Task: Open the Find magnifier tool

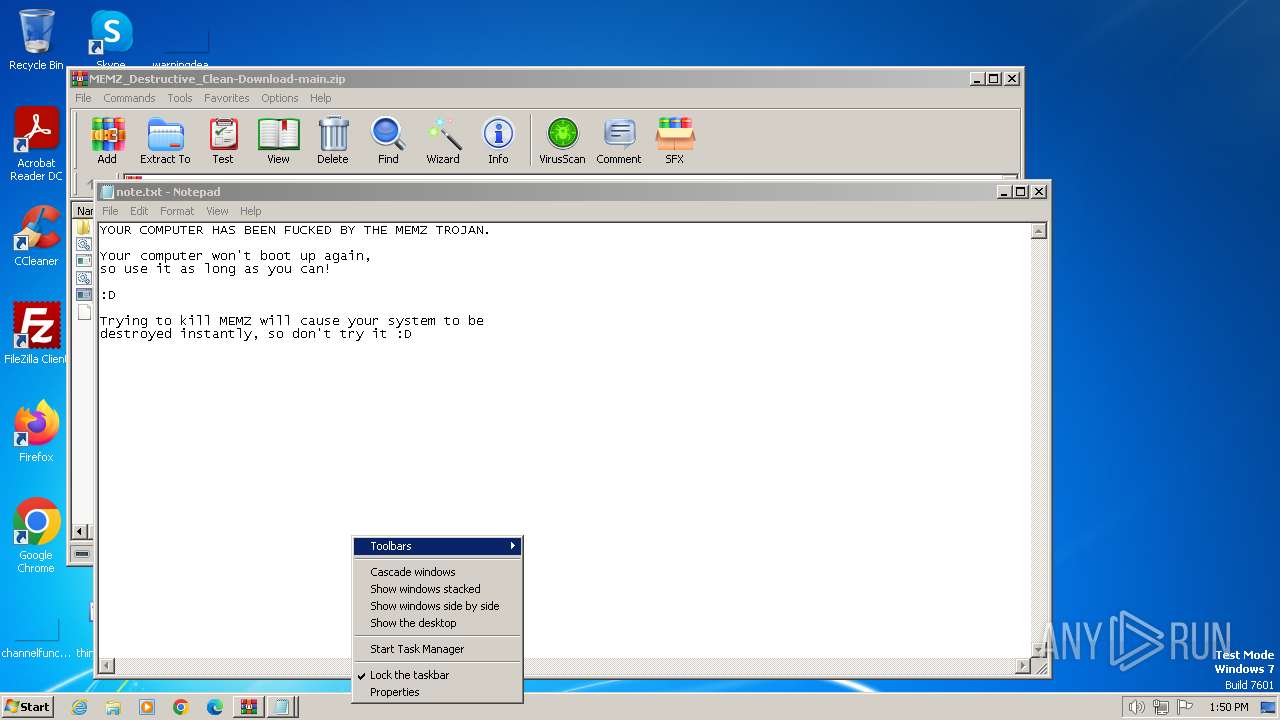Action: (388, 140)
